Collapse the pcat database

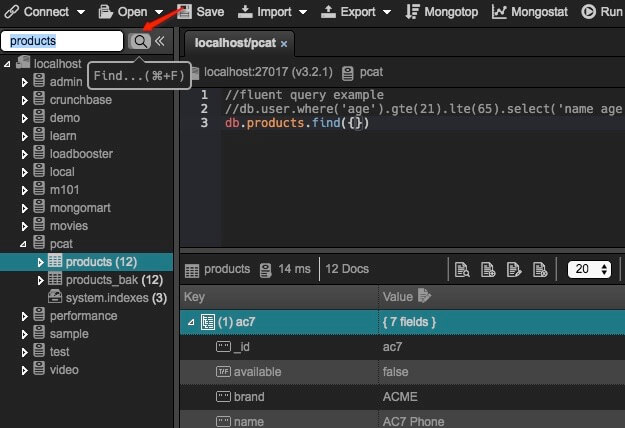[24, 244]
